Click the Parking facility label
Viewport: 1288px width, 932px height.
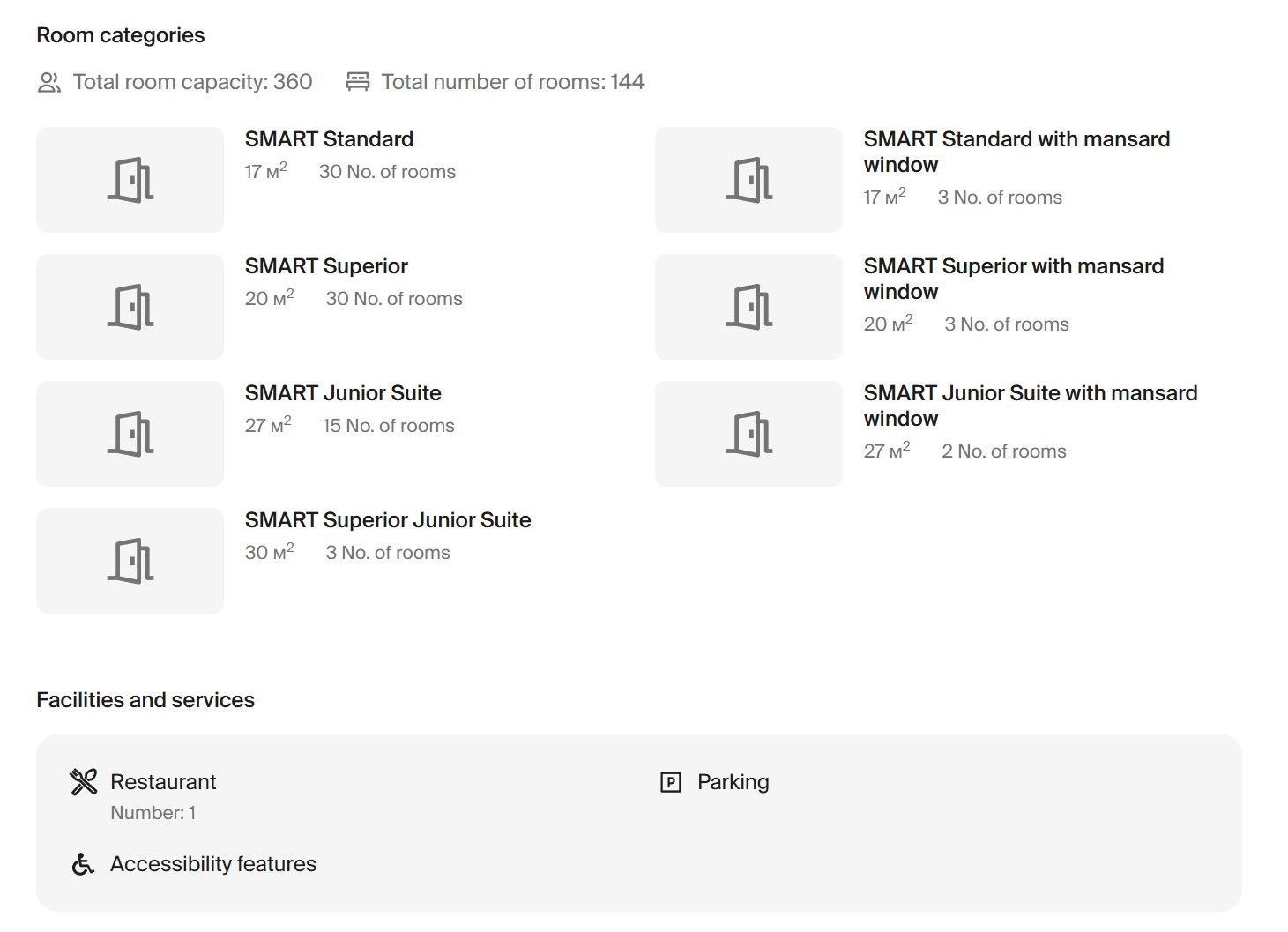pos(733,782)
